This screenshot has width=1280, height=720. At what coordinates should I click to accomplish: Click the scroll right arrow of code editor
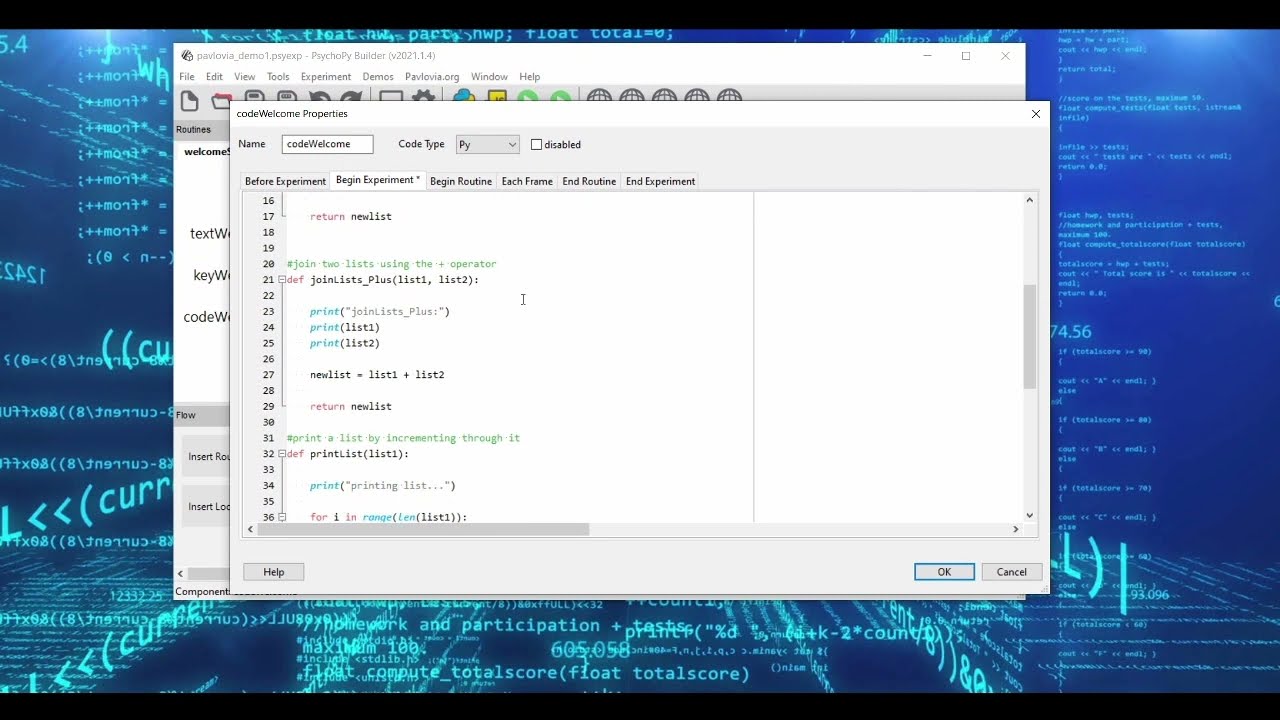point(1015,529)
